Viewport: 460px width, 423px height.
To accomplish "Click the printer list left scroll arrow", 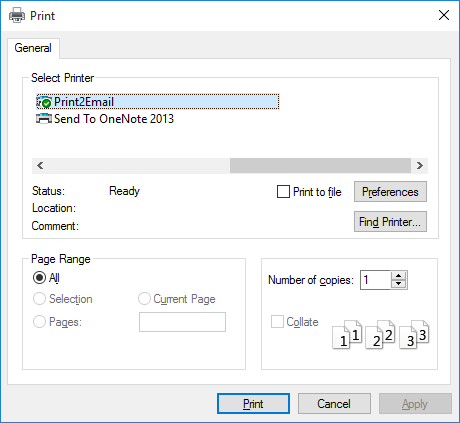I will 40,165.
